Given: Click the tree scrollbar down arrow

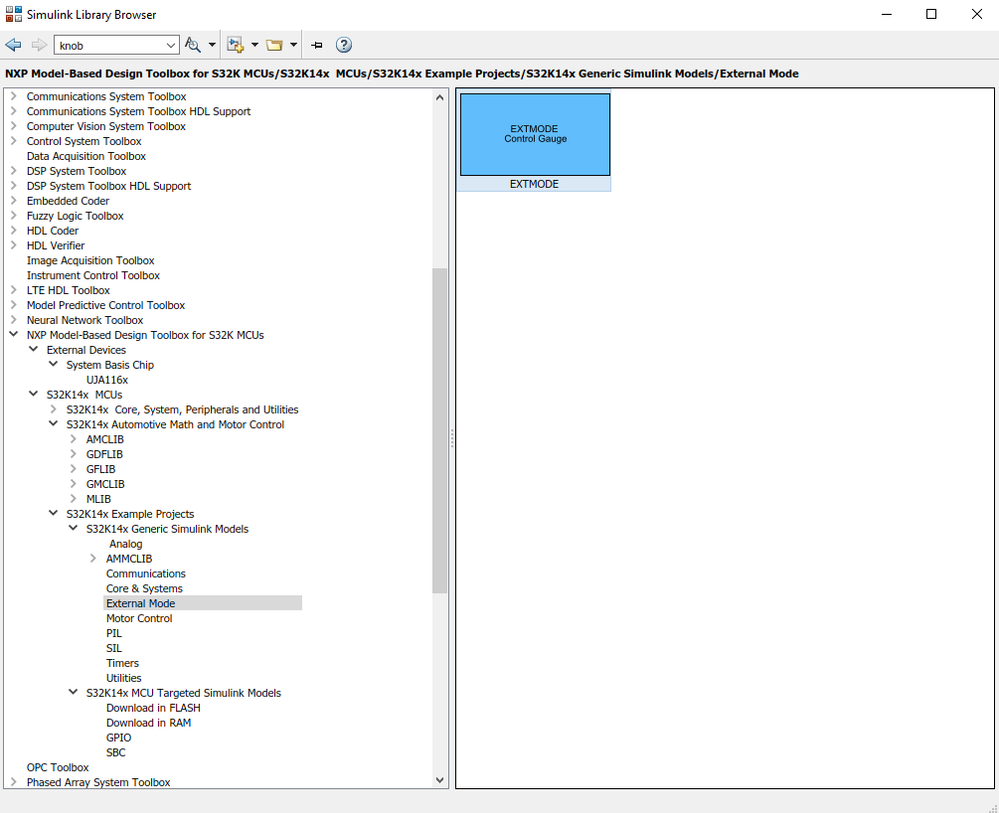Looking at the screenshot, I should 440,780.
